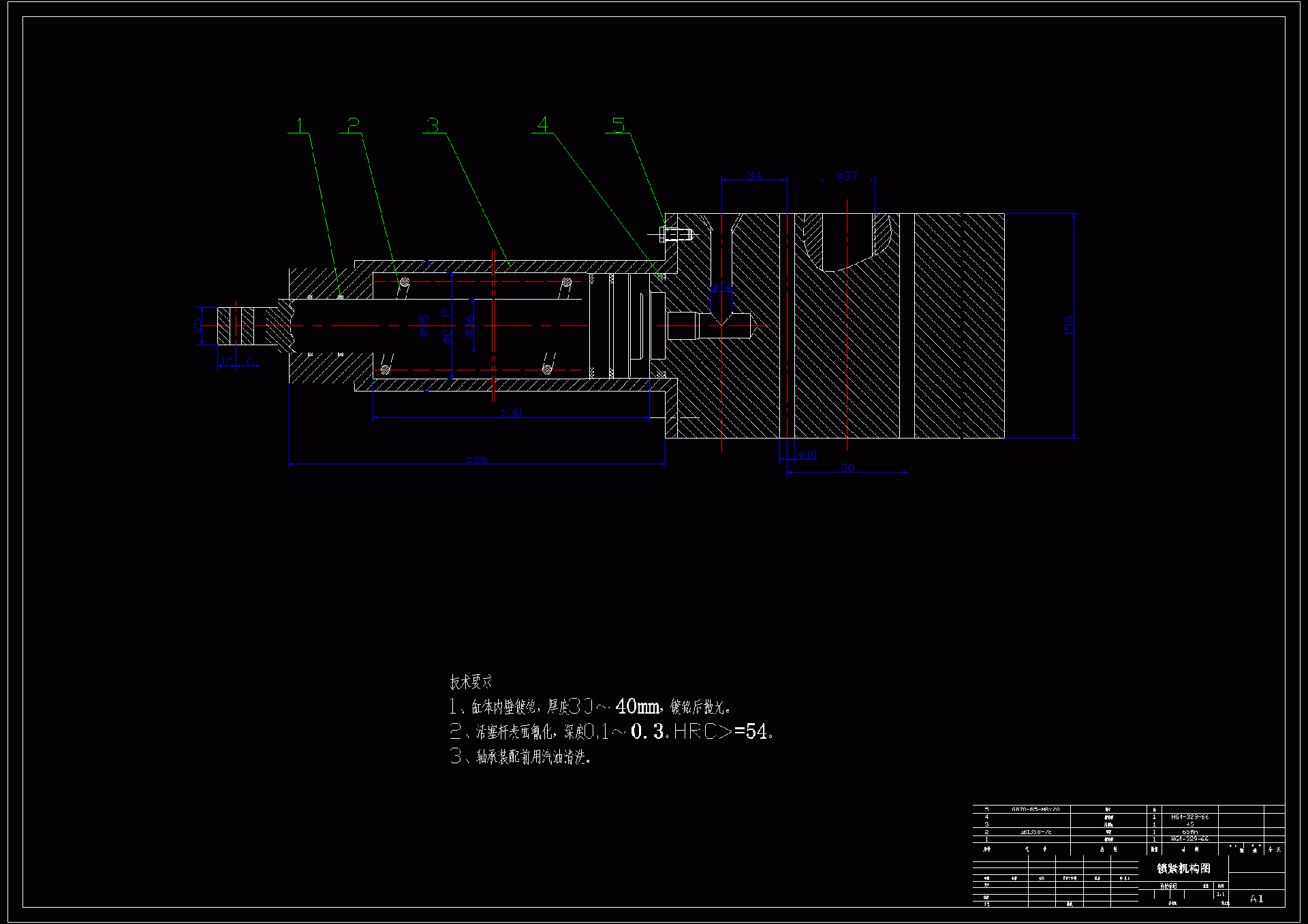Click green part callout number 2
Screen dimensions: 1308x924
[353, 125]
